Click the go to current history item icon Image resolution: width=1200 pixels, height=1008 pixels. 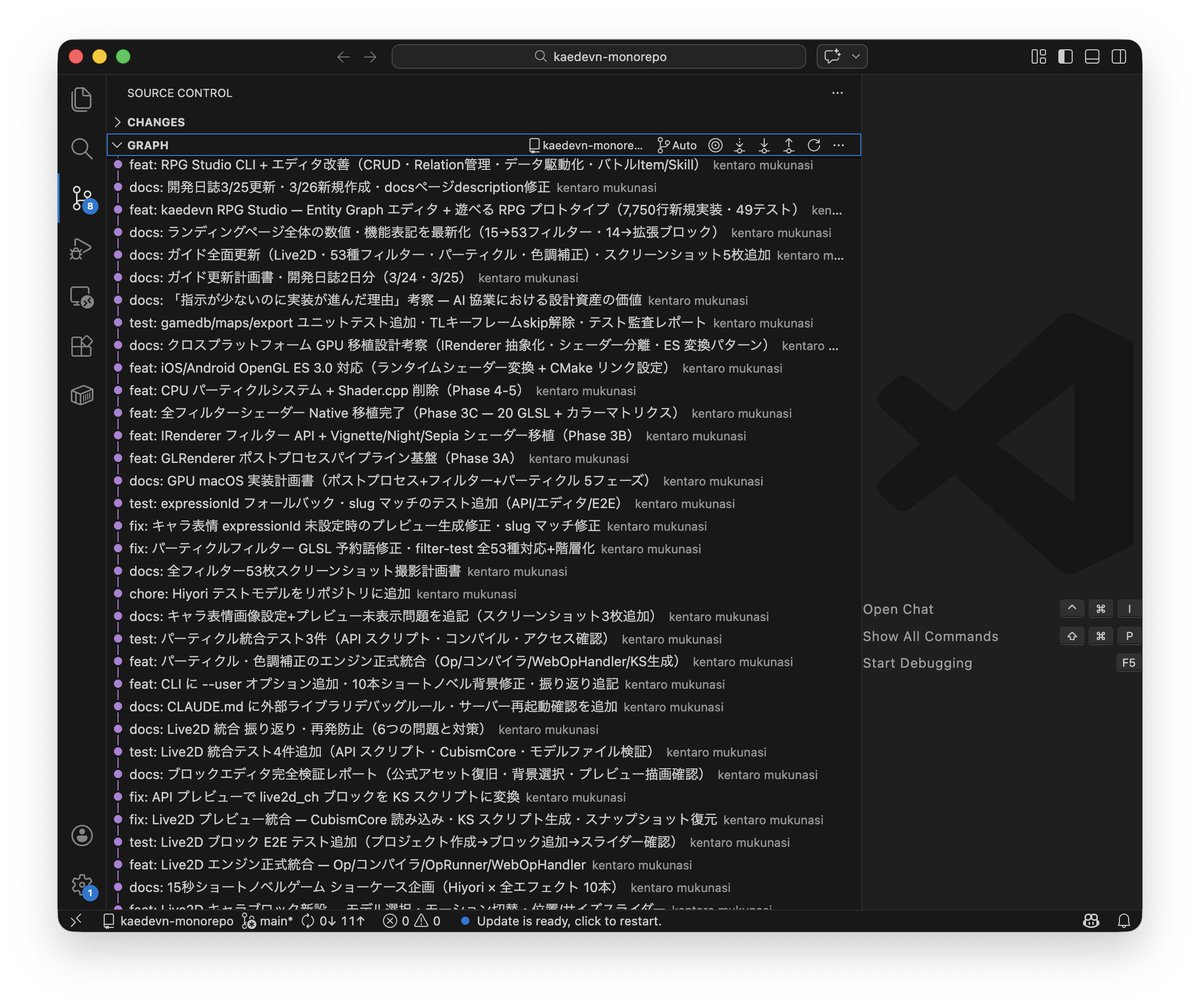pos(715,145)
